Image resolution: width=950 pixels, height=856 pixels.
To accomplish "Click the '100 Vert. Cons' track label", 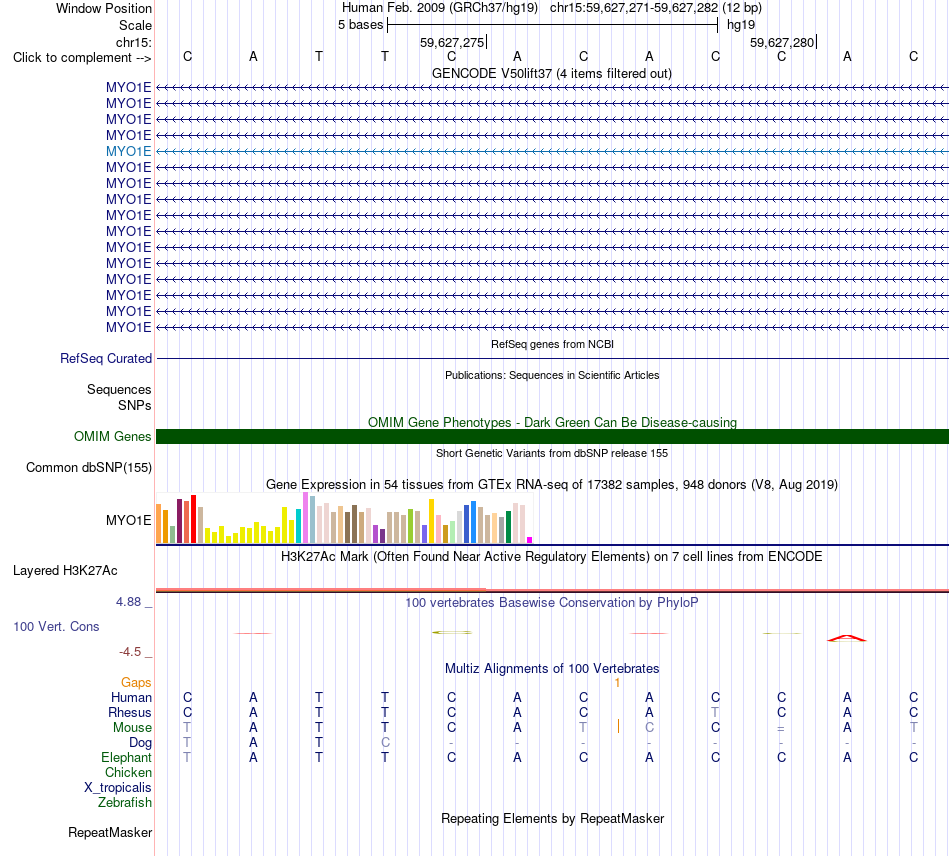I will pos(56,627).
